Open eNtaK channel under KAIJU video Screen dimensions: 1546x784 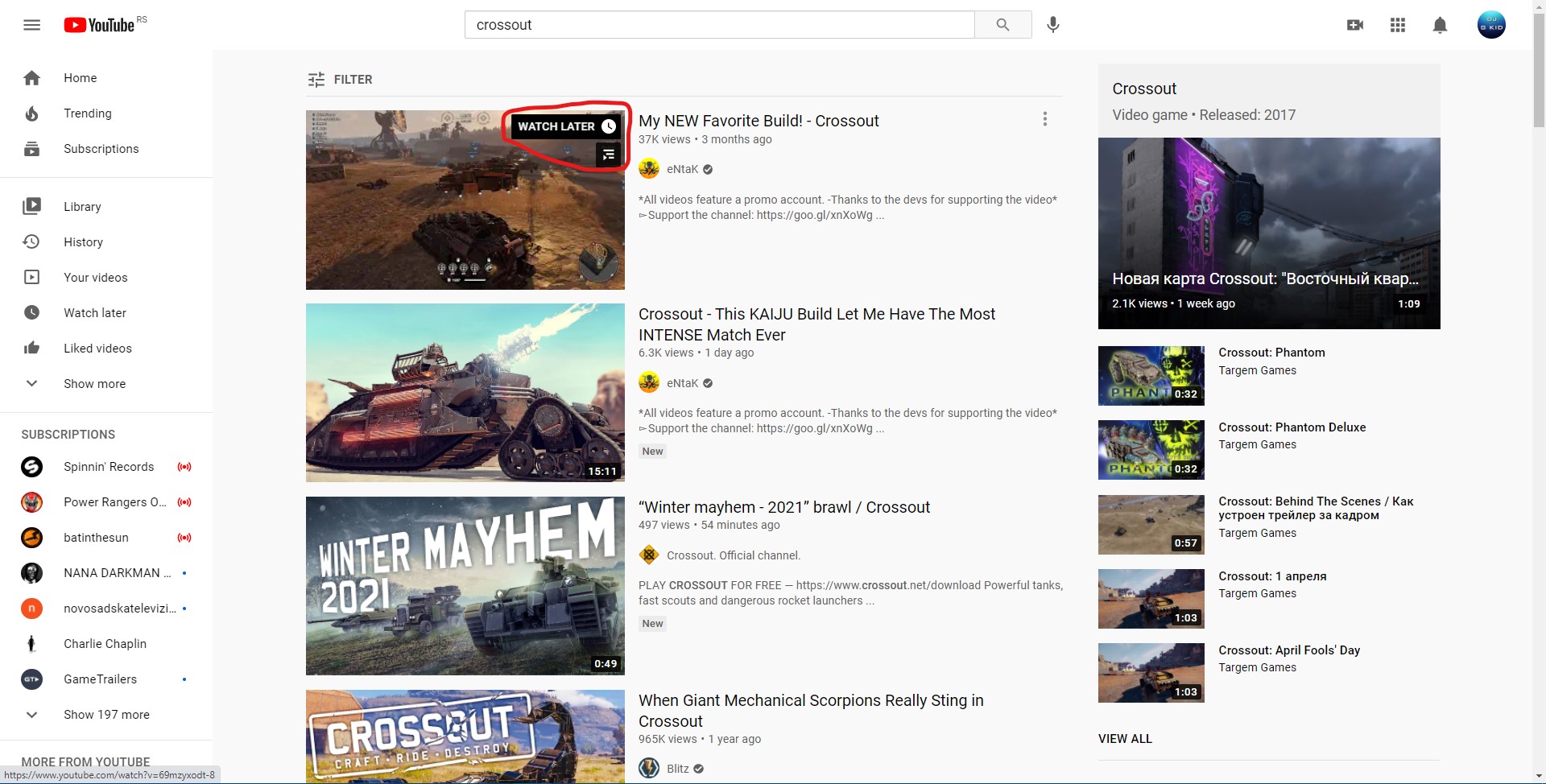click(x=682, y=383)
